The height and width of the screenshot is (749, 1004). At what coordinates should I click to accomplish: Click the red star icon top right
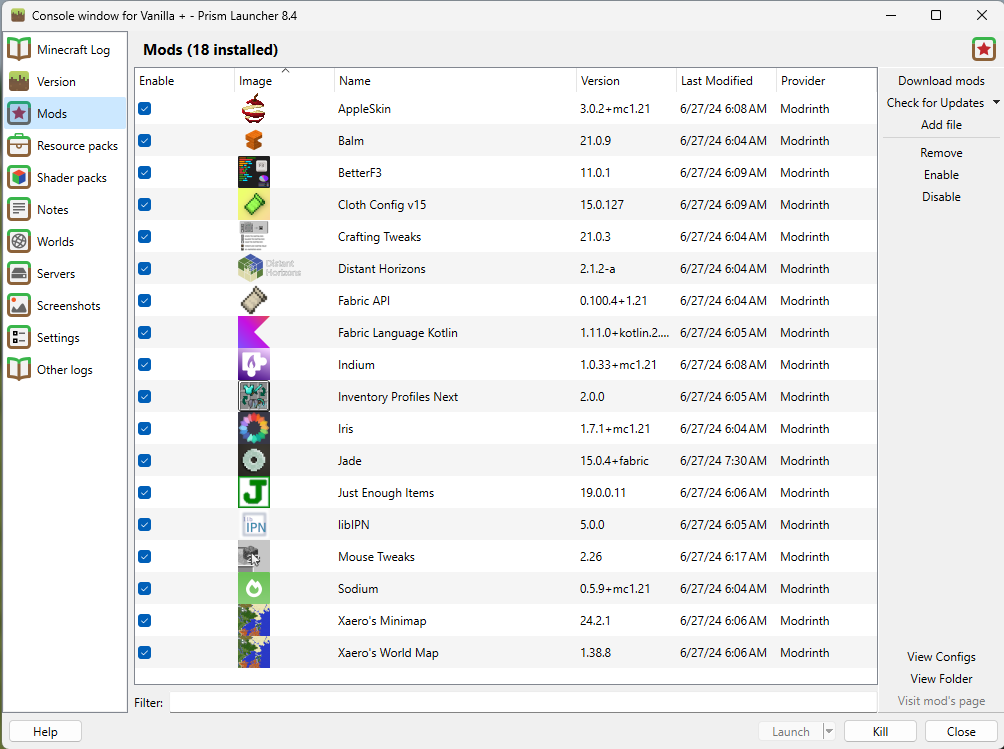coord(983,48)
